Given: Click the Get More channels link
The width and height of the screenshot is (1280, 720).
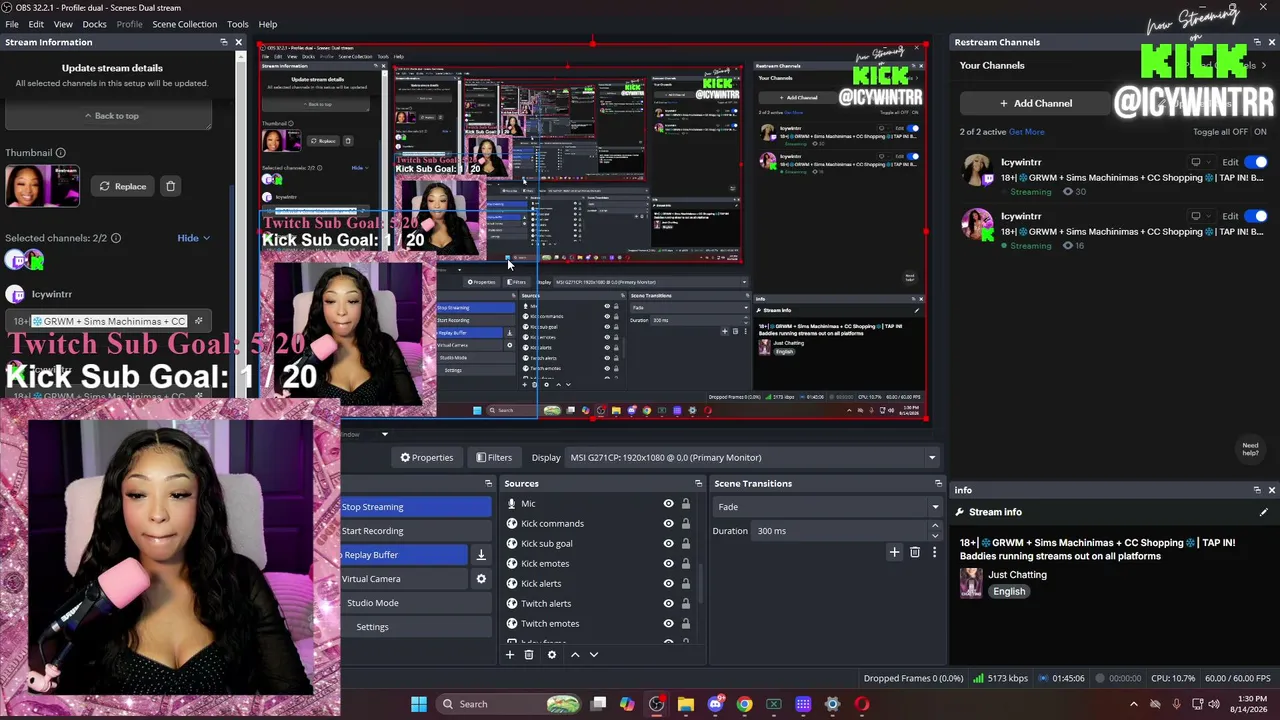Looking at the screenshot, I should [x=1026, y=132].
